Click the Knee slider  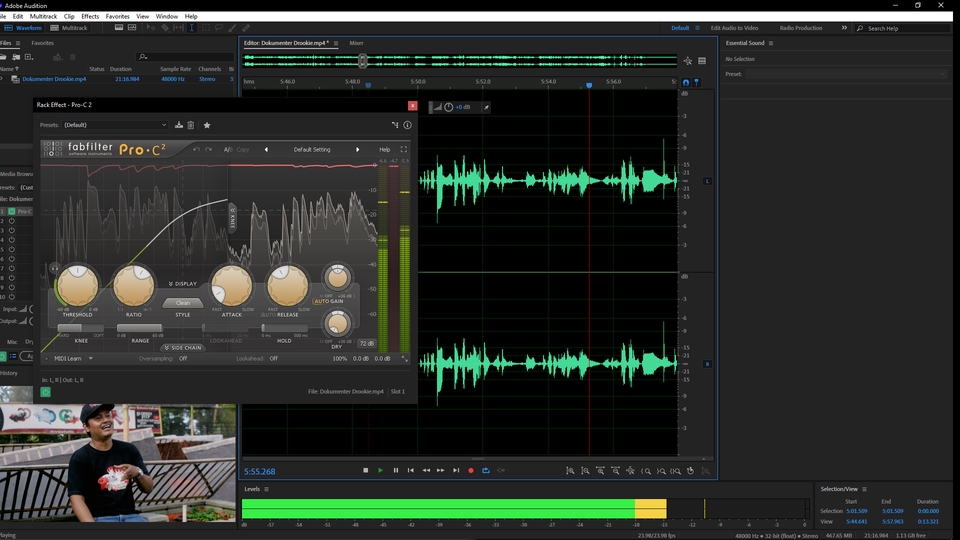click(80, 329)
